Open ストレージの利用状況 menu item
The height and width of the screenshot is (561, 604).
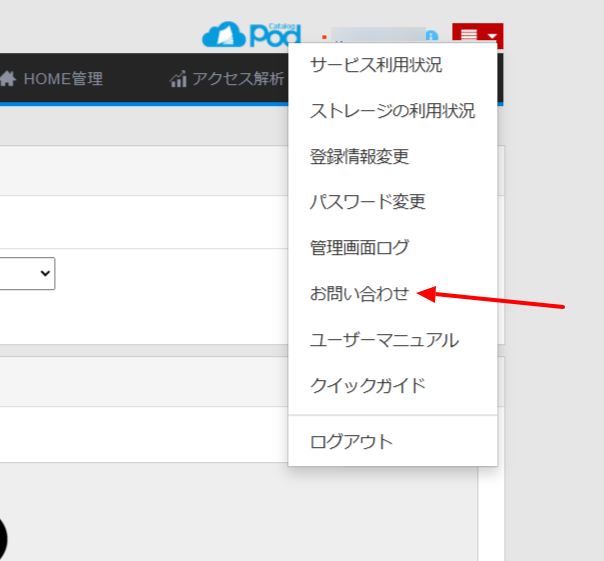392,111
